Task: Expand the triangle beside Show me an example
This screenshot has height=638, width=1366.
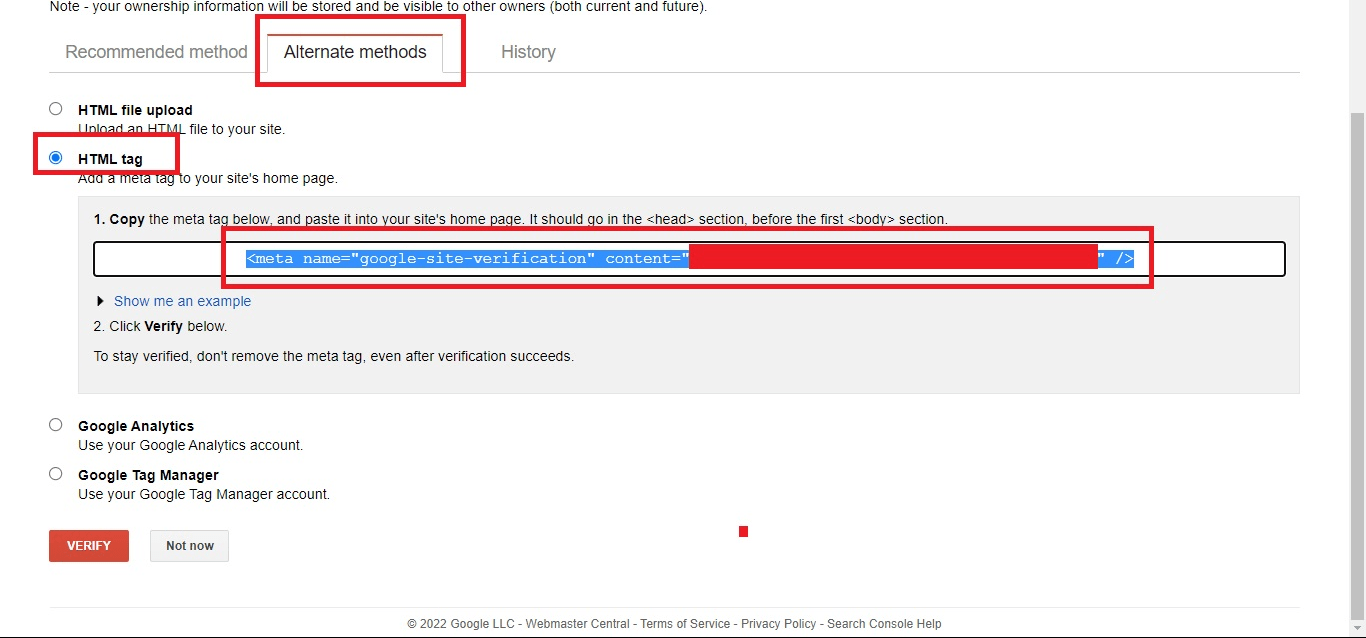Action: 100,301
